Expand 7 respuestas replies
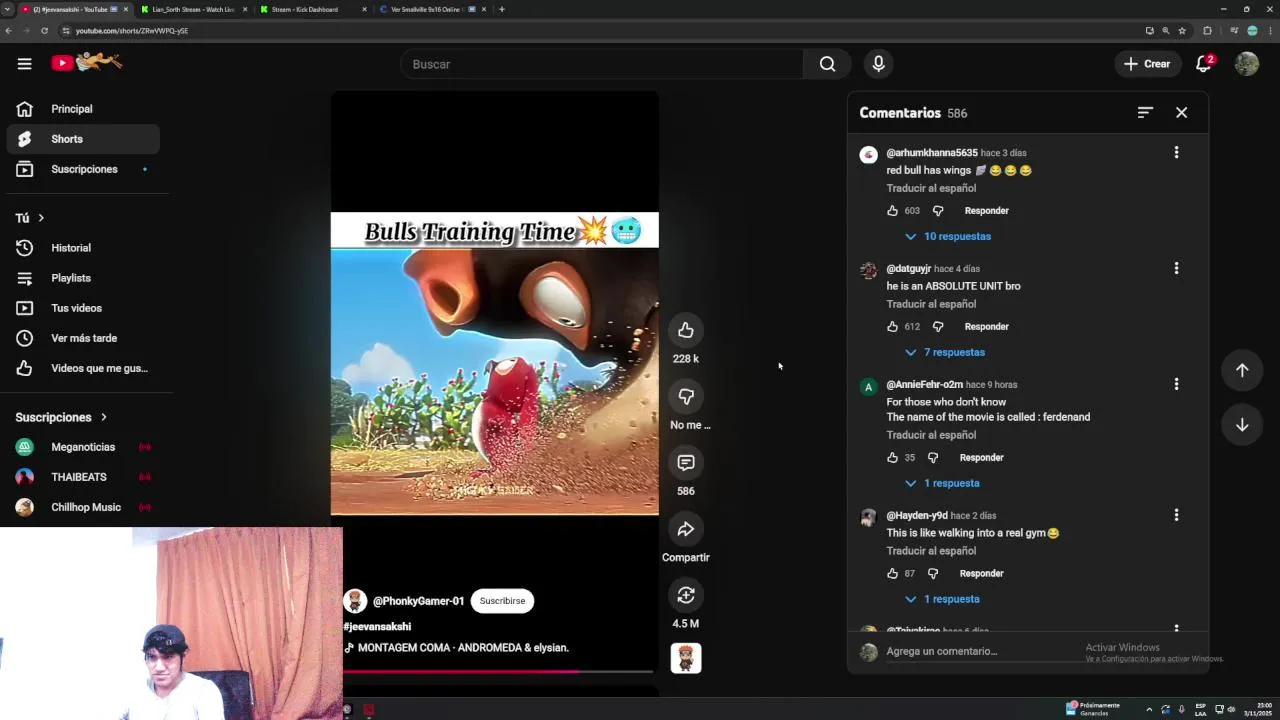The image size is (1280, 720). click(x=944, y=352)
